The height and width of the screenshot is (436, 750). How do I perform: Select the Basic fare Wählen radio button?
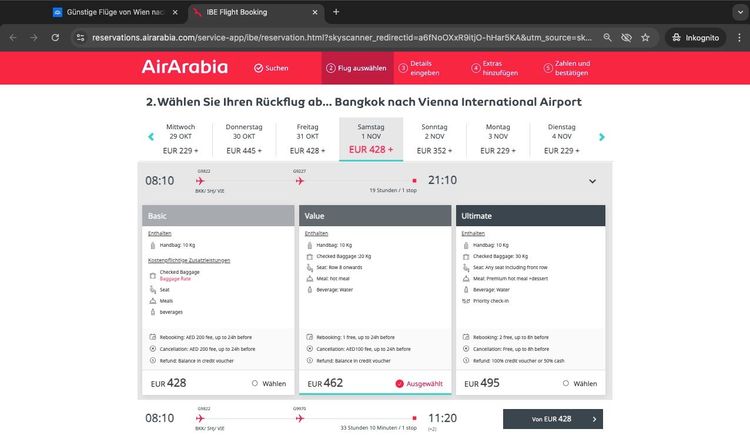[x=255, y=383]
